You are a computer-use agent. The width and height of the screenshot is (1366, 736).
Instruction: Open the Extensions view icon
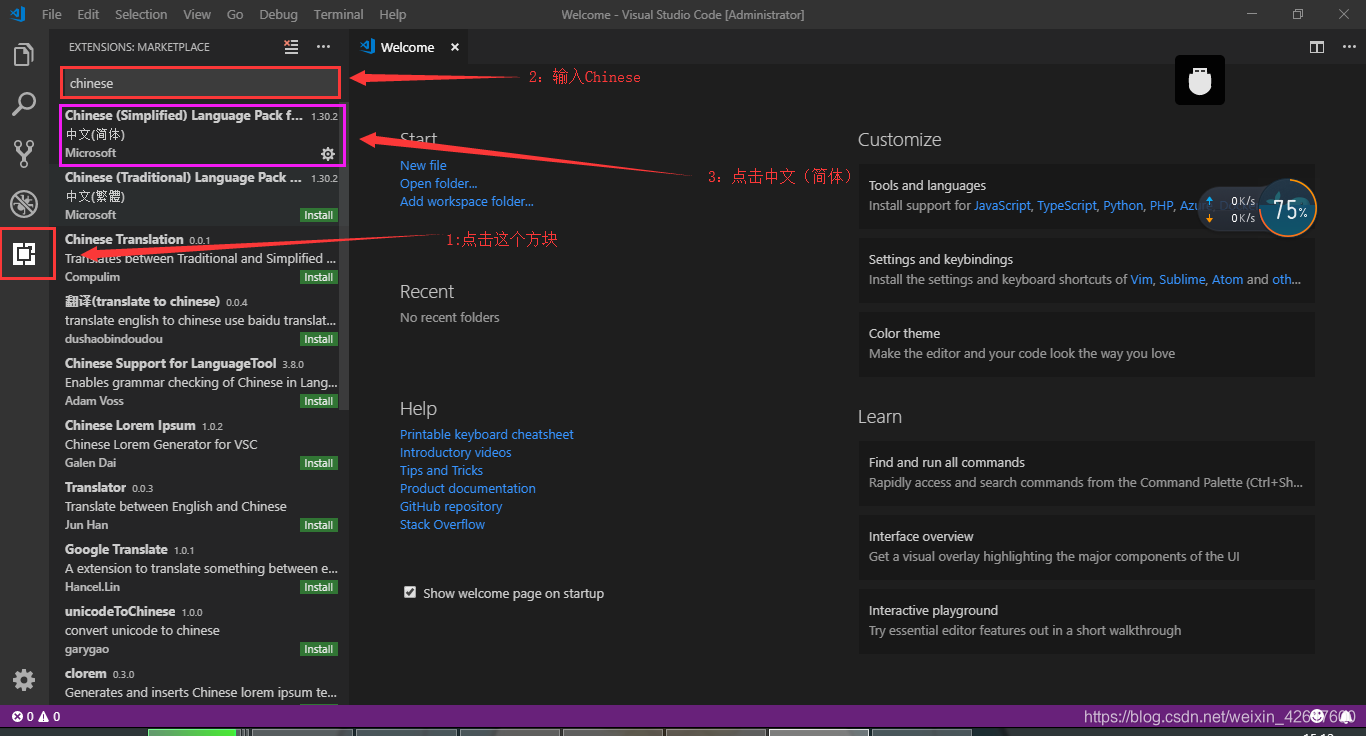tap(24, 254)
